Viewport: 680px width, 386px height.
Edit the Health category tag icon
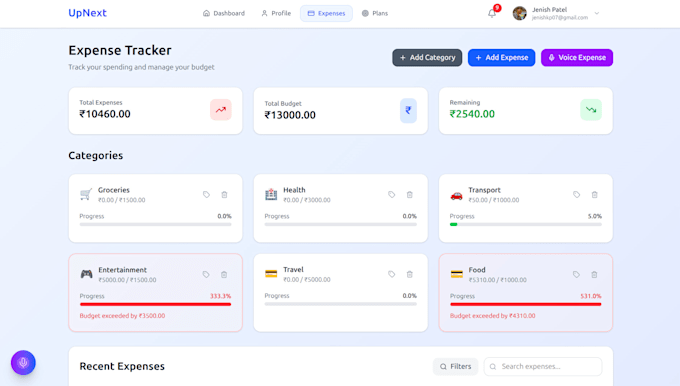(392, 195)
